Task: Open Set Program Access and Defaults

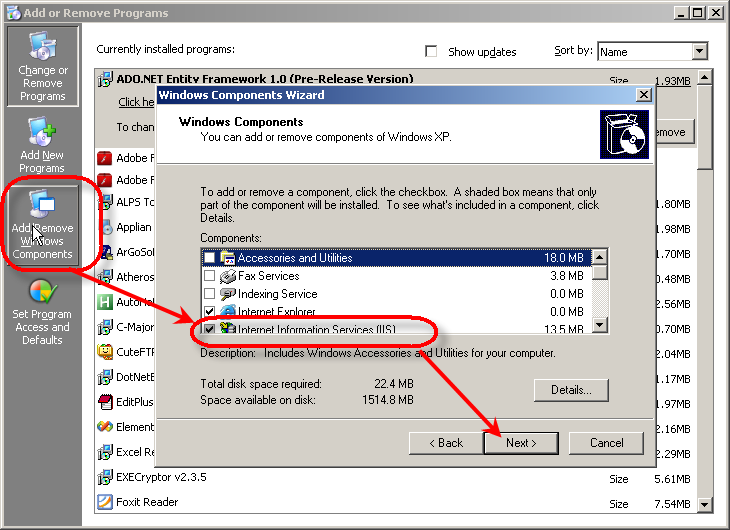Action: (x=42, y=312)
